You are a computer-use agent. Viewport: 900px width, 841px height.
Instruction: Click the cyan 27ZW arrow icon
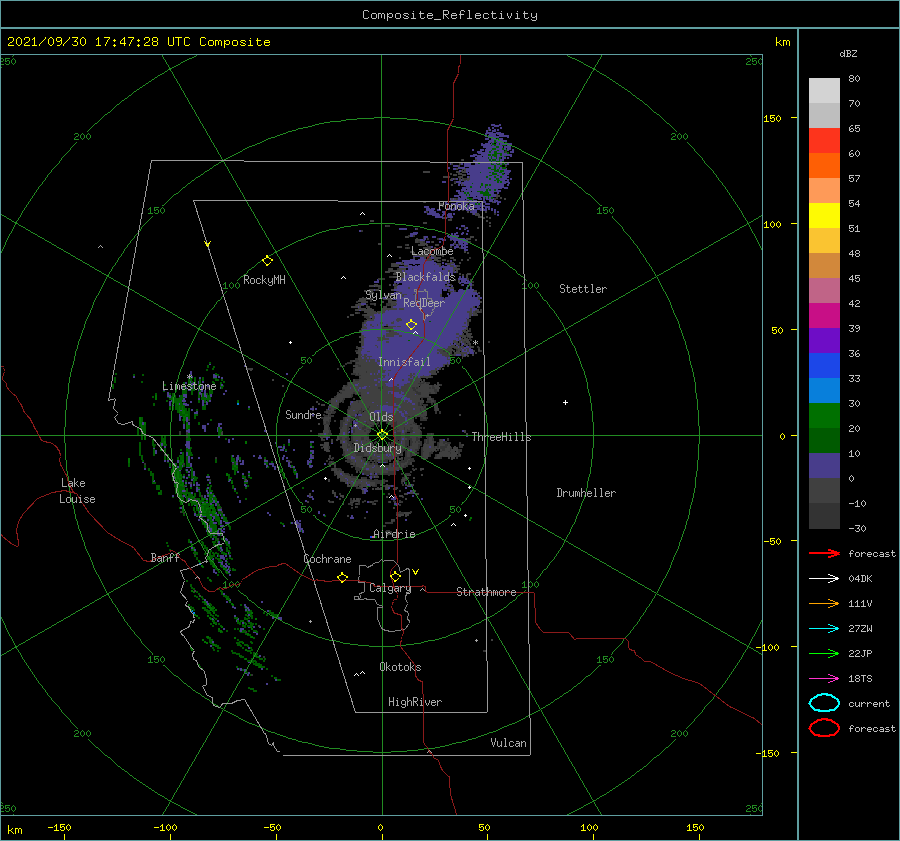click(x=824, y=629)
